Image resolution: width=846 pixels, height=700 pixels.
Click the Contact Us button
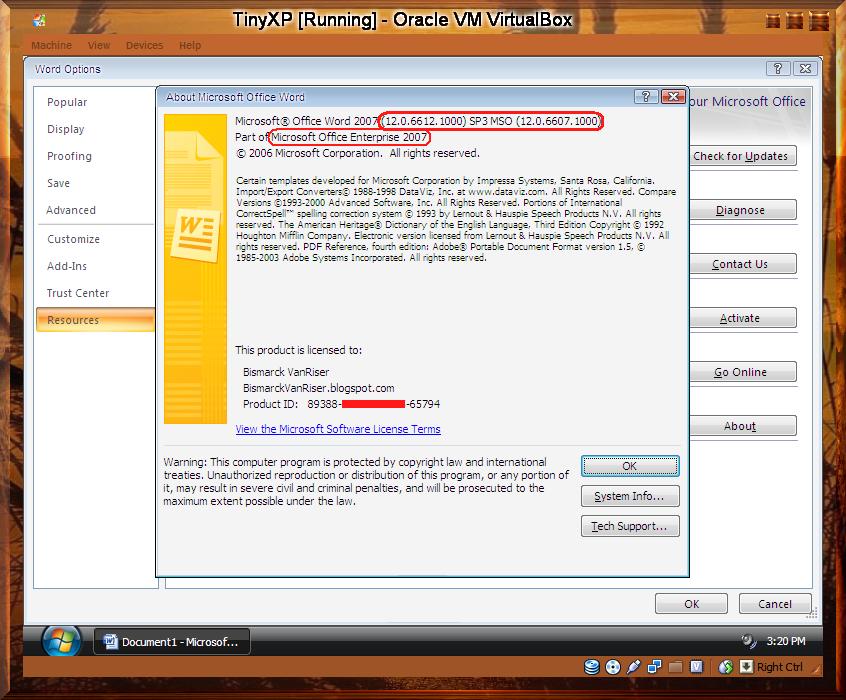coord(743,264)
